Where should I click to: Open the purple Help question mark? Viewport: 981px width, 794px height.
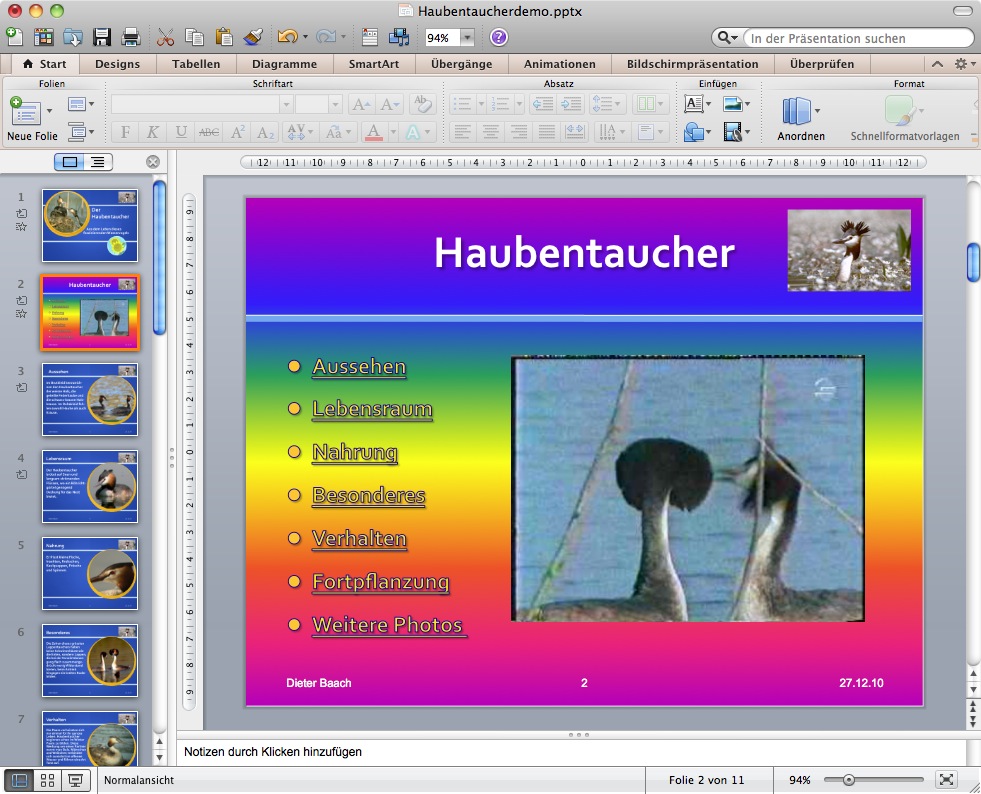pyautogui.click(x=498, y=38)
